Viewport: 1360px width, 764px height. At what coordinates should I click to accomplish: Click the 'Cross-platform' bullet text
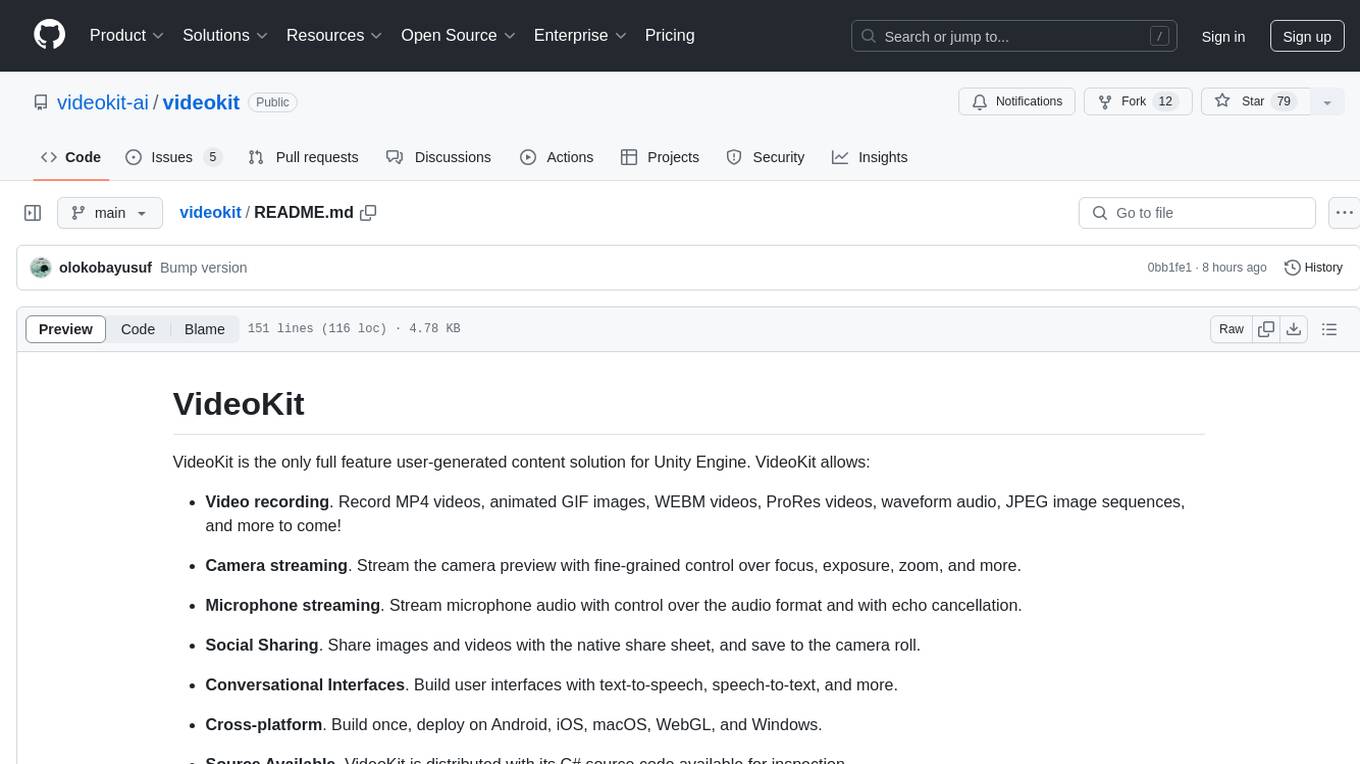coord(264,725)
